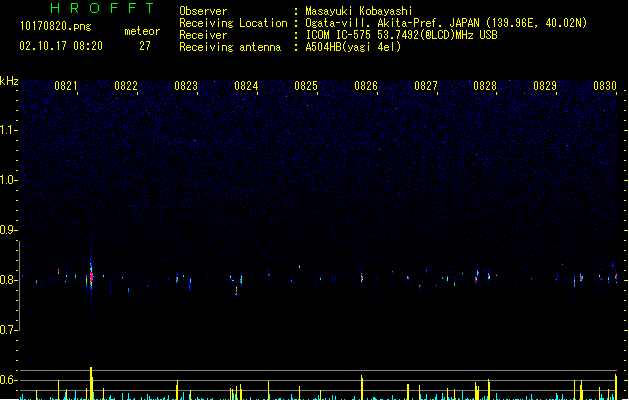Click the 0.9 kHz axis label
The width and height of the screenshot is (629, 400).
[8, 229]
